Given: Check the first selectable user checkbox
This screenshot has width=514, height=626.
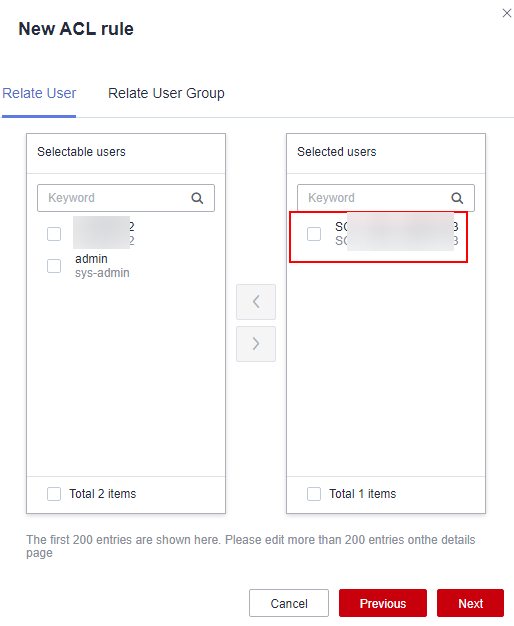Looking at the screenshot, I should pos(54,234).
